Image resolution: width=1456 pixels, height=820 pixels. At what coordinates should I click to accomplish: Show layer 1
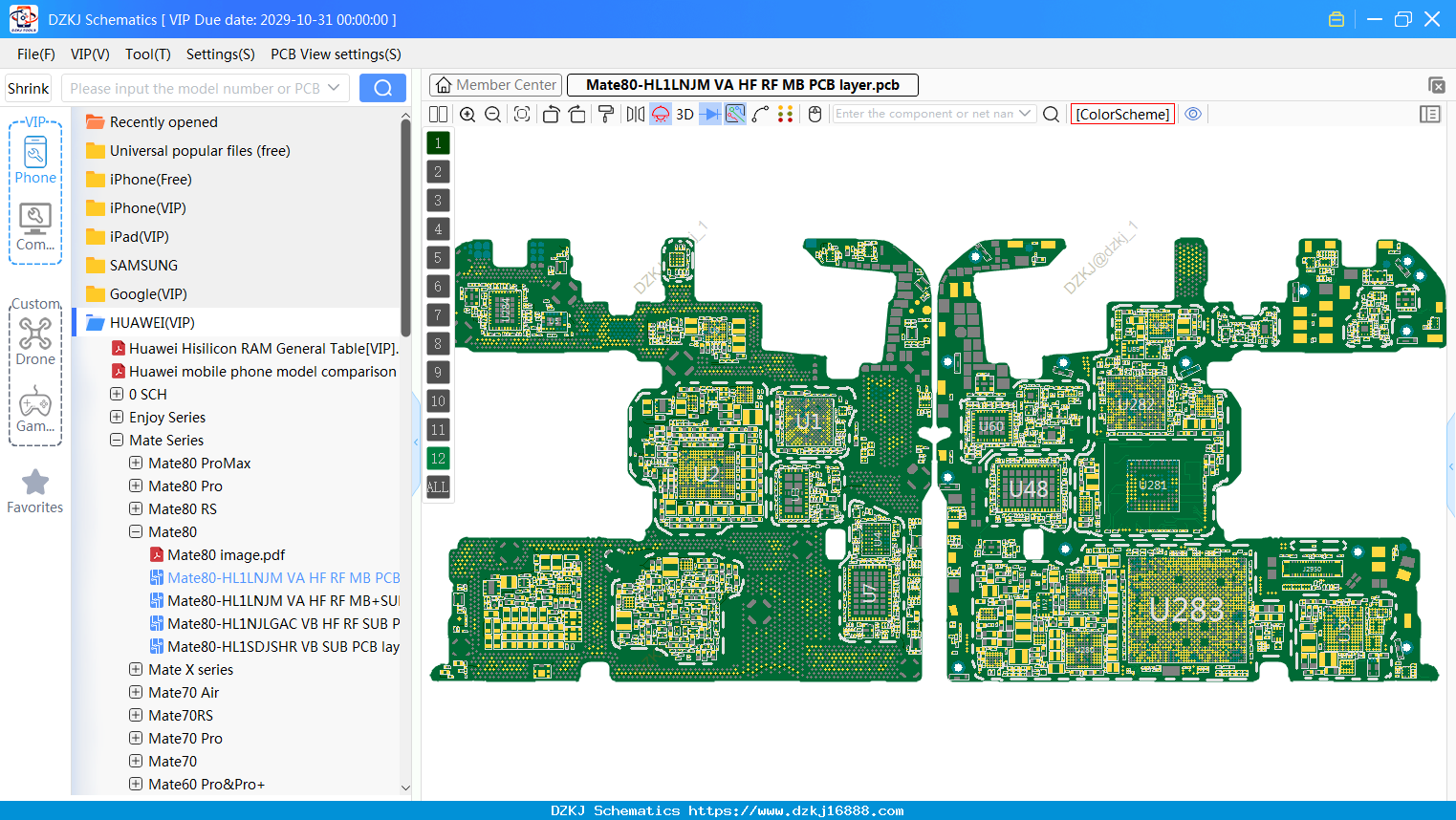438,143
